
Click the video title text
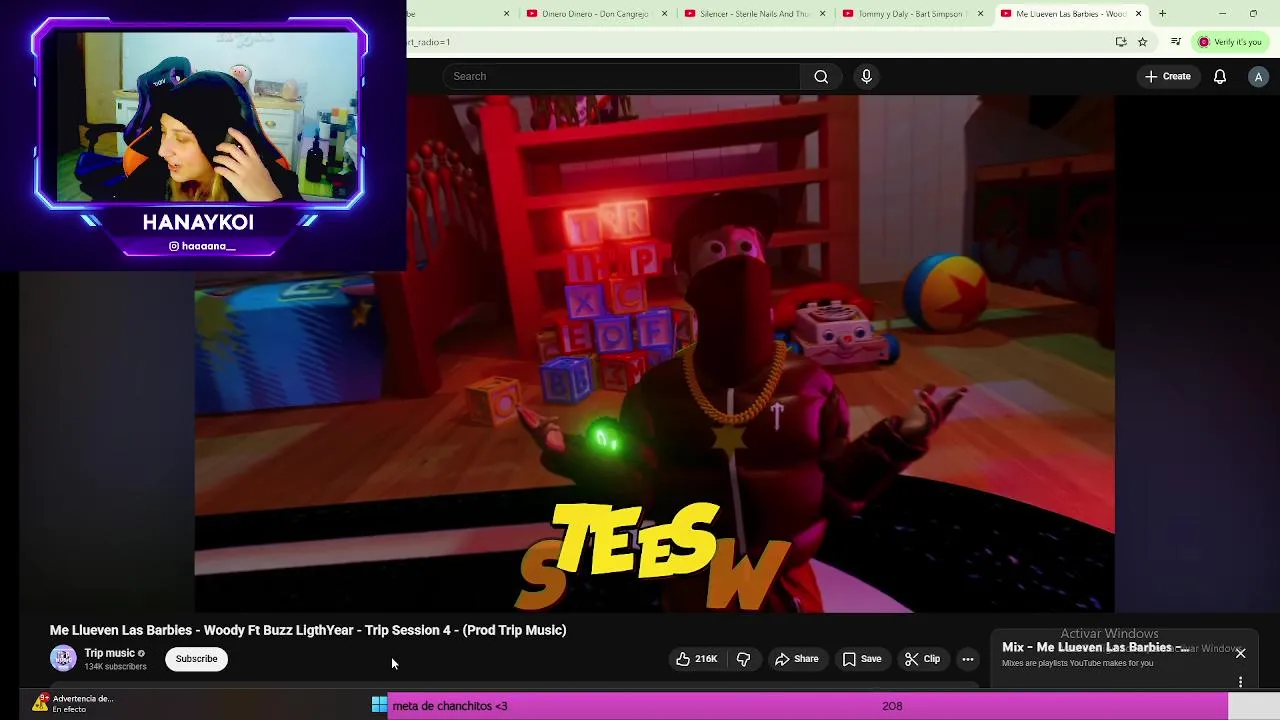[x=308, y=630]
